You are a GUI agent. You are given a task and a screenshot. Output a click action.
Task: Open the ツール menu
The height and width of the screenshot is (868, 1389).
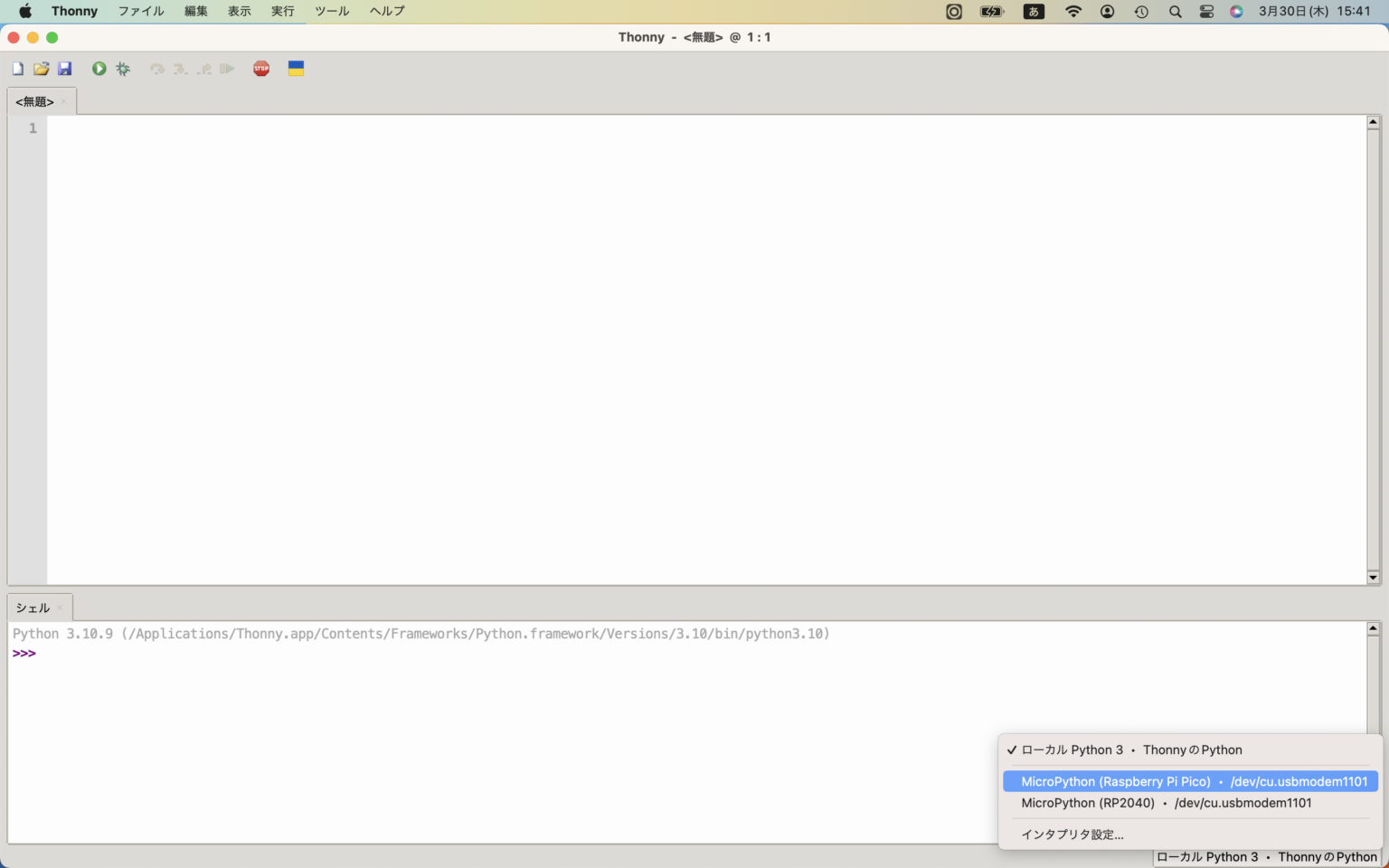point(332,12)
